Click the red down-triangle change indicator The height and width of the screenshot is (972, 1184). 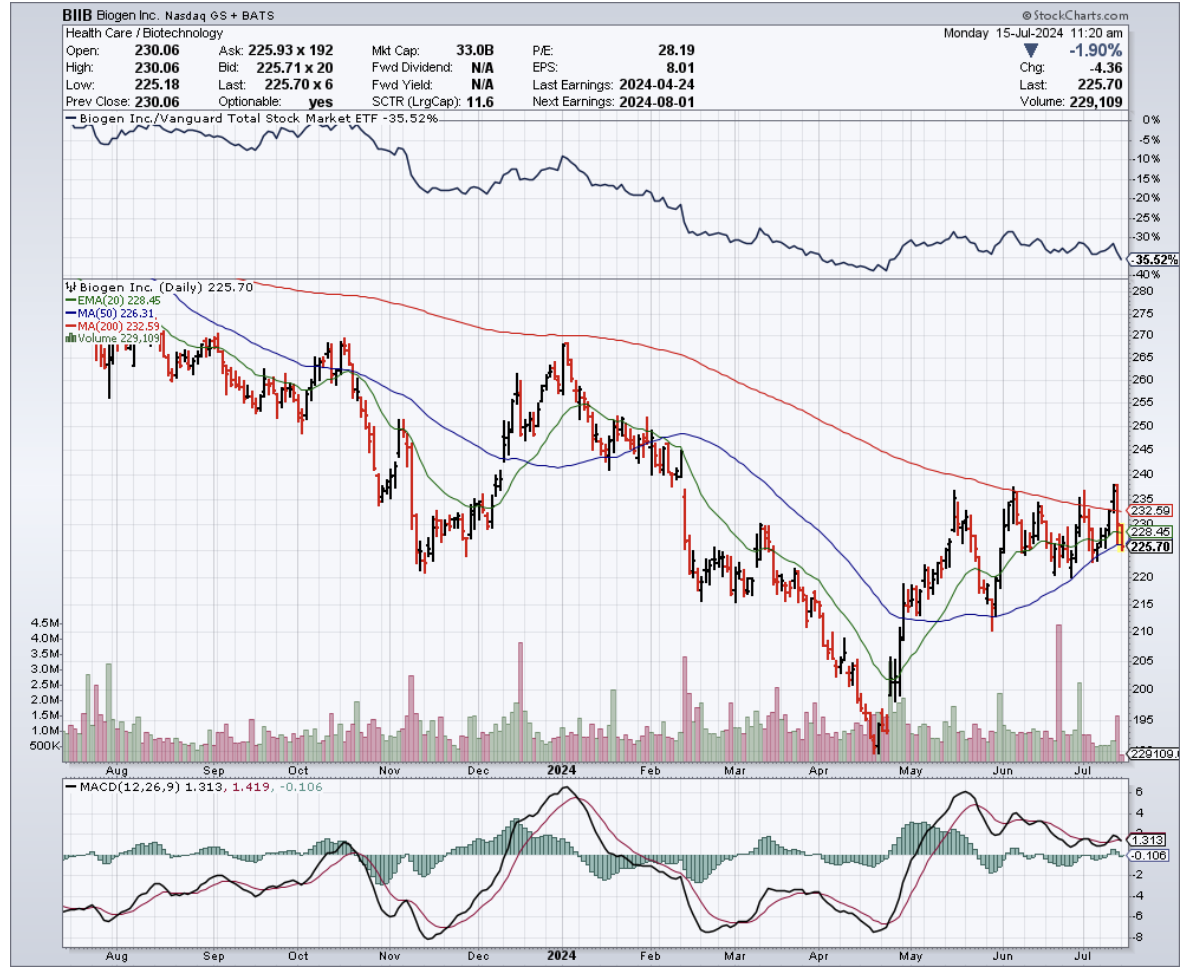[x=1029, y=51]
